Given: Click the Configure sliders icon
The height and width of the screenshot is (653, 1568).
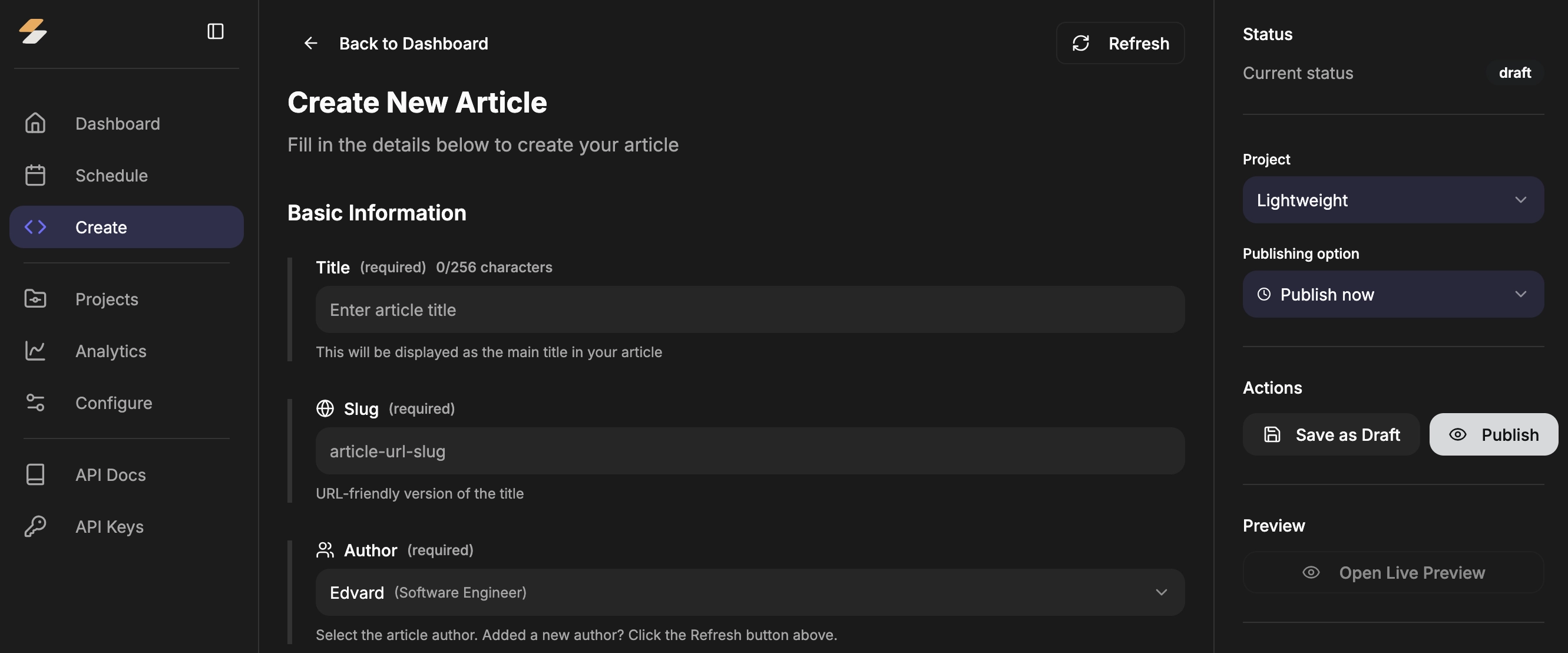Looking at the screenshot, I should point(35,403).
